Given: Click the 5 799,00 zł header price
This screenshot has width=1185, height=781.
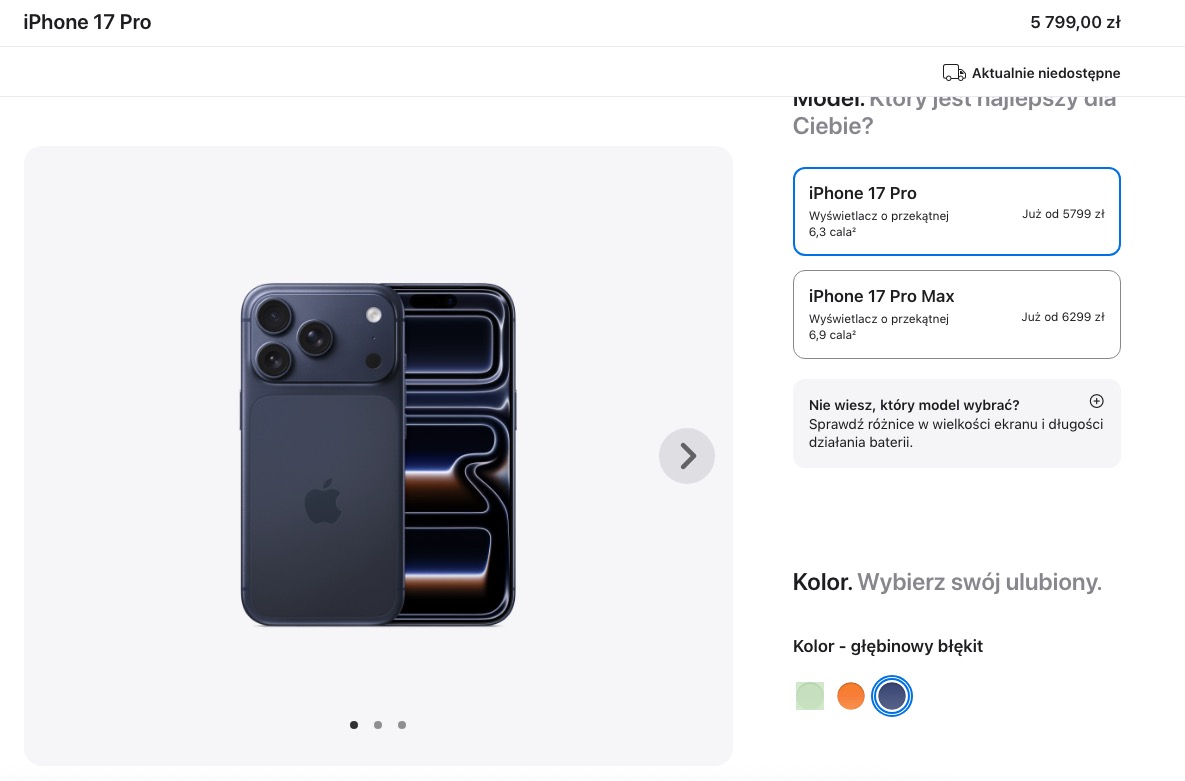Looking at the screenshot, I should coord(1075,22).
